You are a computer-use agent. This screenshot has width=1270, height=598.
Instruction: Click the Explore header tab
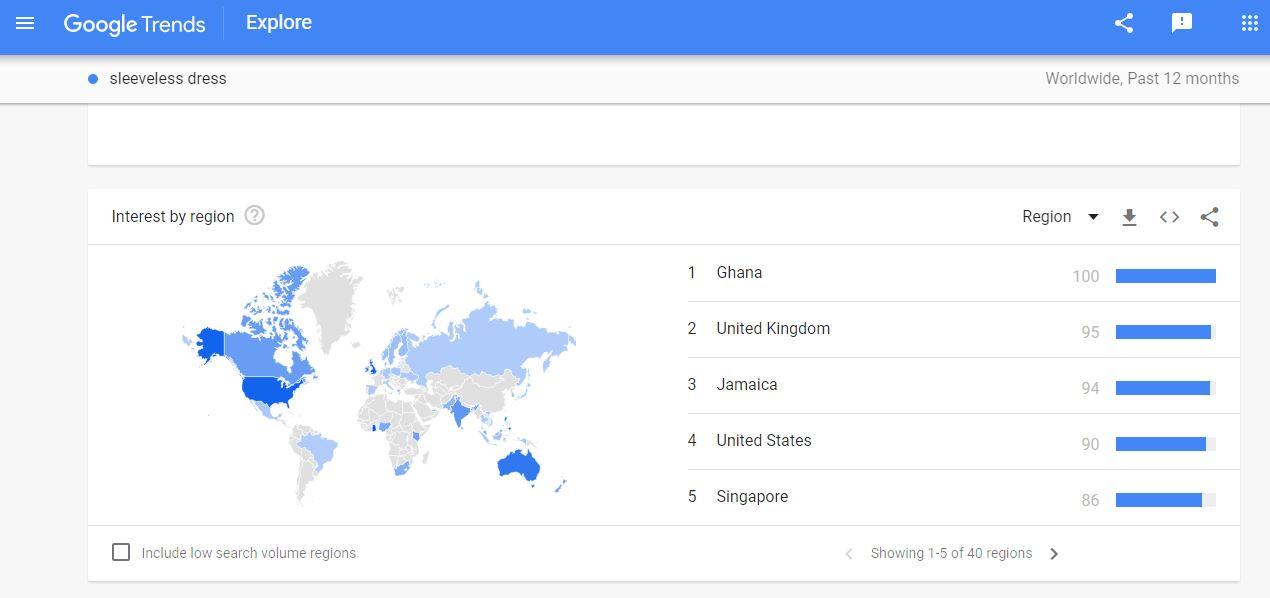[x=279, y=22]
